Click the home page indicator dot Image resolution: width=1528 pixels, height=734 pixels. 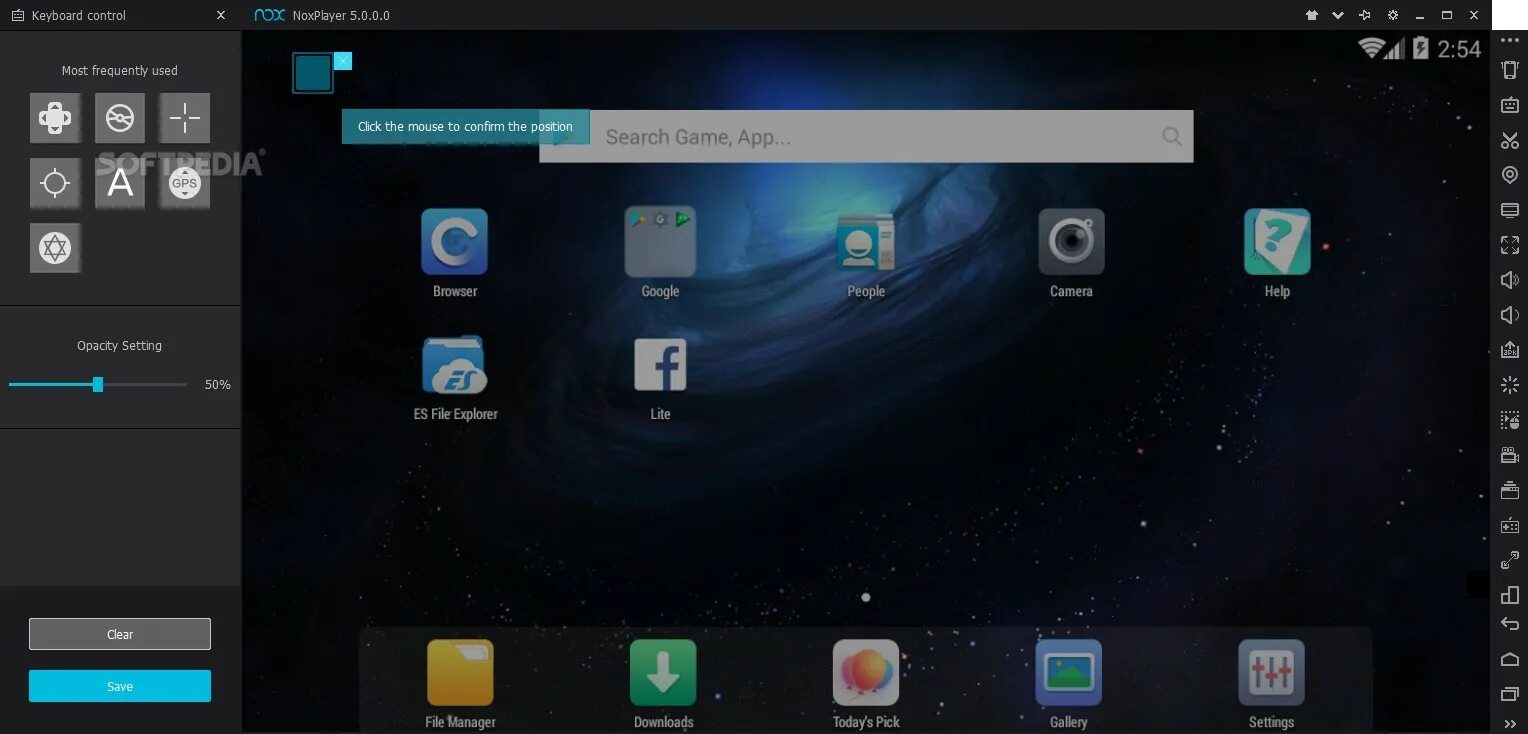point(866,597)
